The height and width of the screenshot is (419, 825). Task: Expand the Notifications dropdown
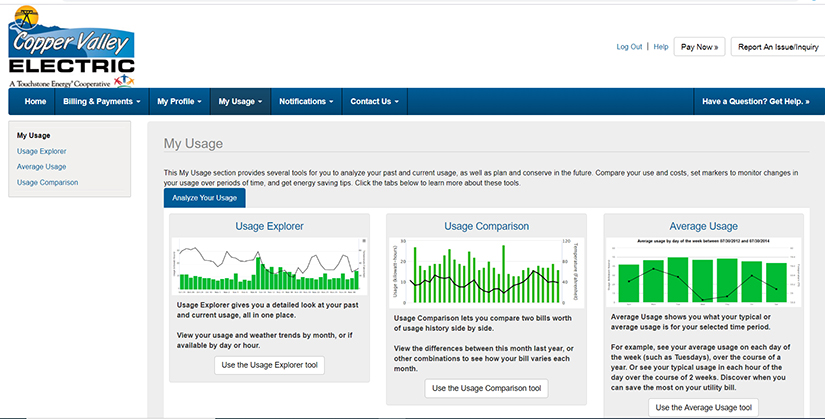pos(306,101)
